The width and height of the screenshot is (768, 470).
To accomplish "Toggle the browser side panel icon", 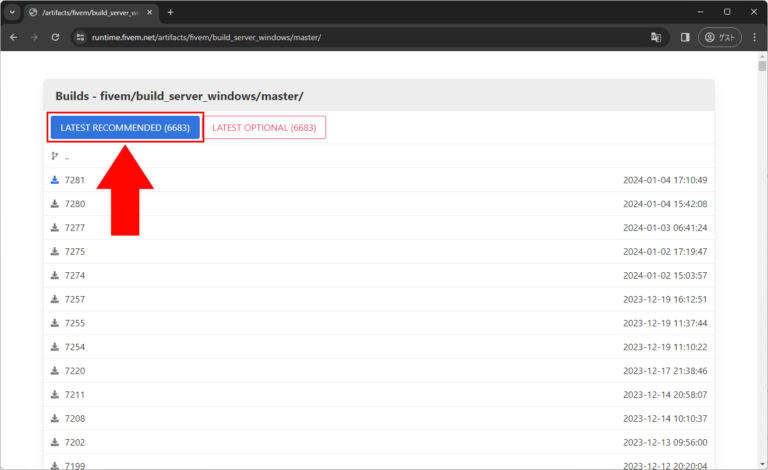I will (685, 37).
